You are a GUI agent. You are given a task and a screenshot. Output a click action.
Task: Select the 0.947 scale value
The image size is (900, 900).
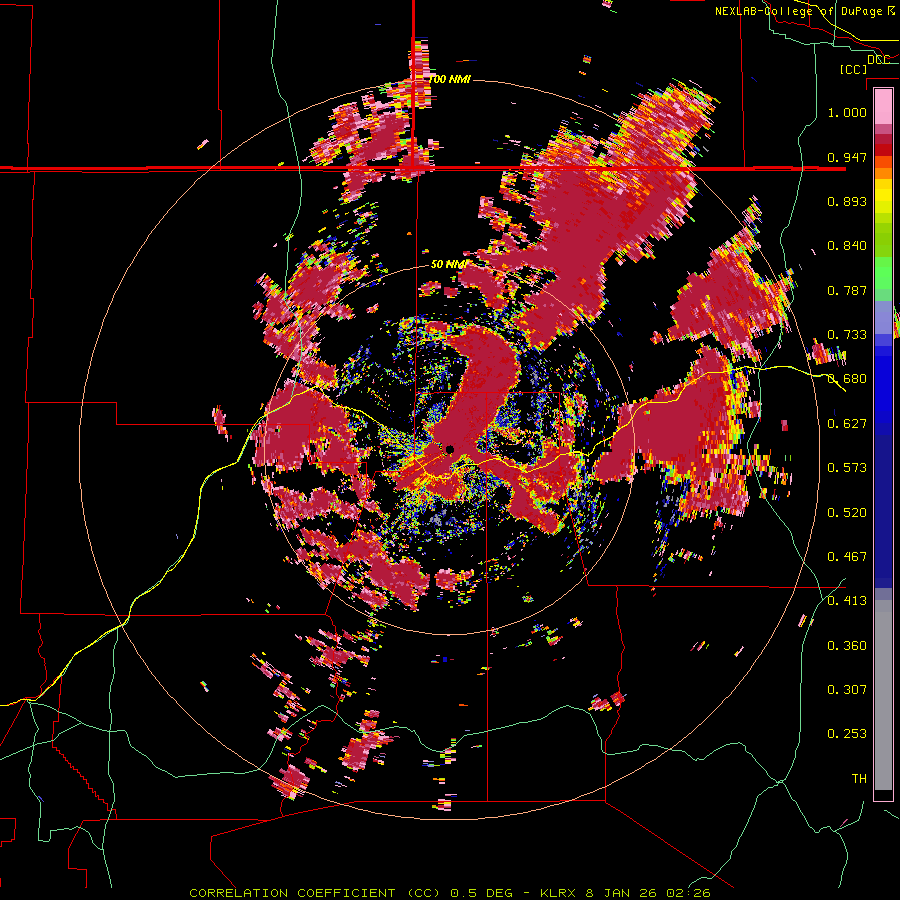coord(847,157)
